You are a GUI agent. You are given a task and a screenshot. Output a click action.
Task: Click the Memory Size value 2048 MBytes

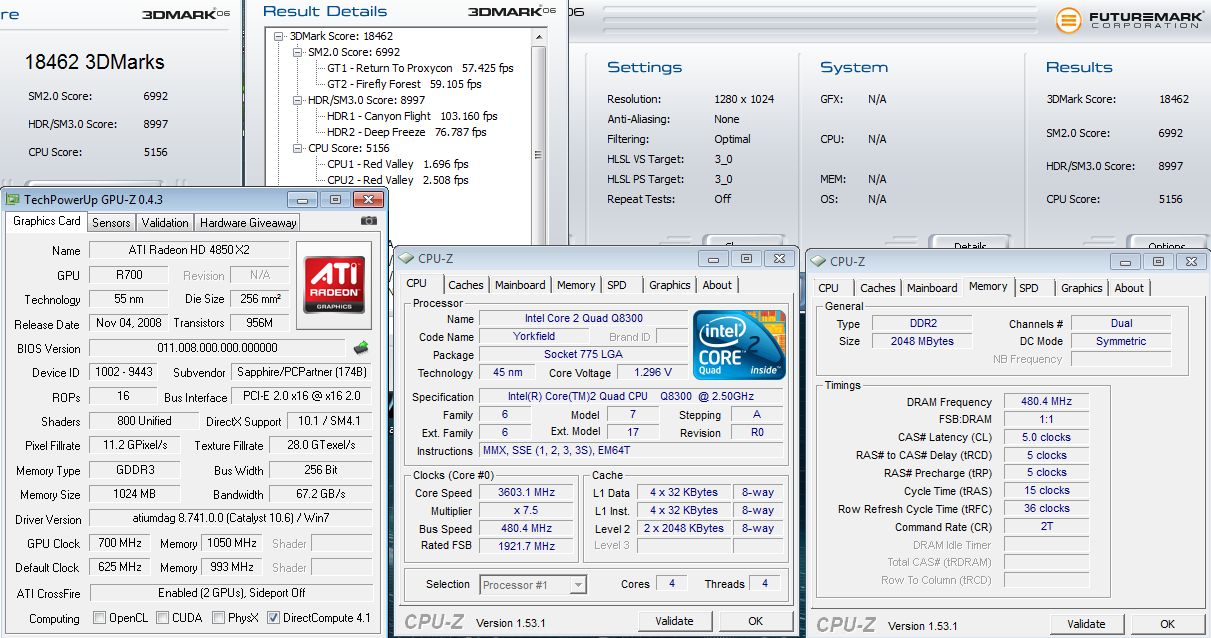click(x=921, y=341)
